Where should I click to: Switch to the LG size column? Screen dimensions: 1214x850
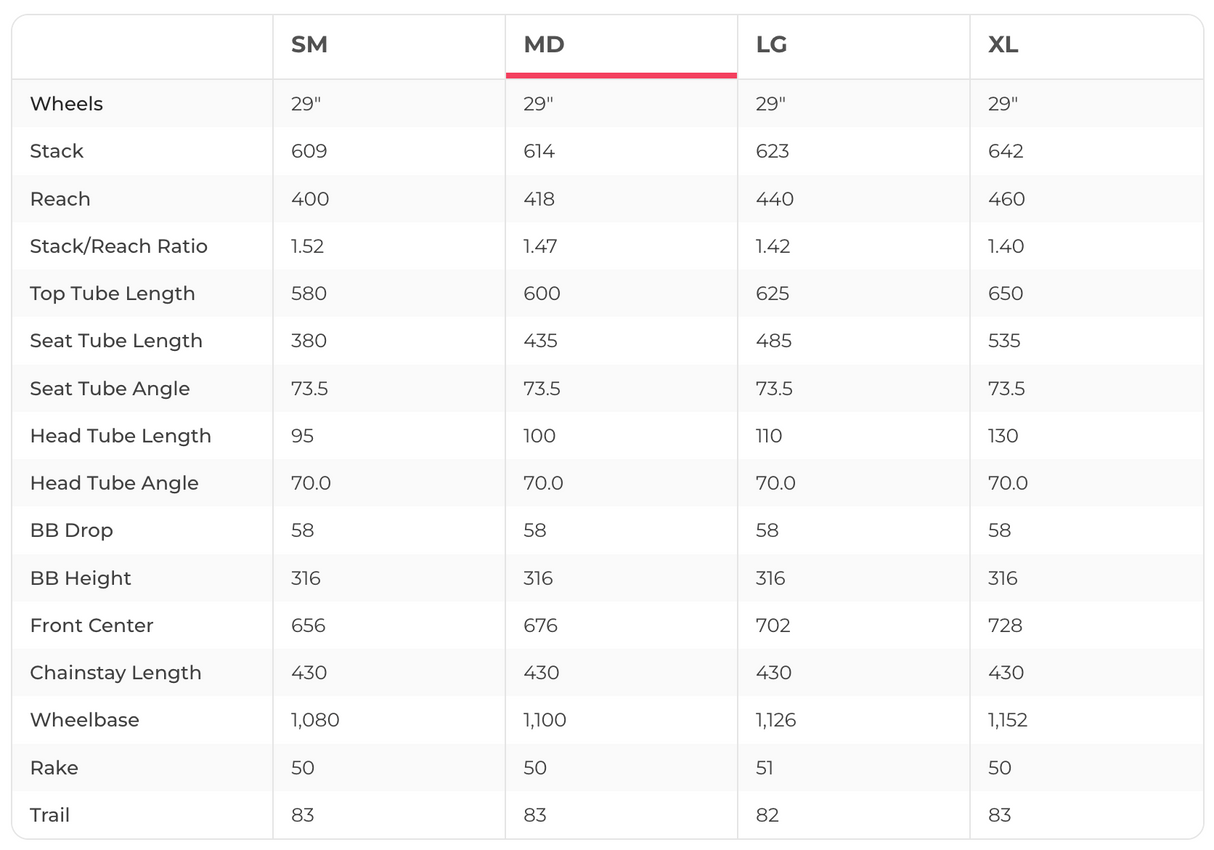point(772,46)
